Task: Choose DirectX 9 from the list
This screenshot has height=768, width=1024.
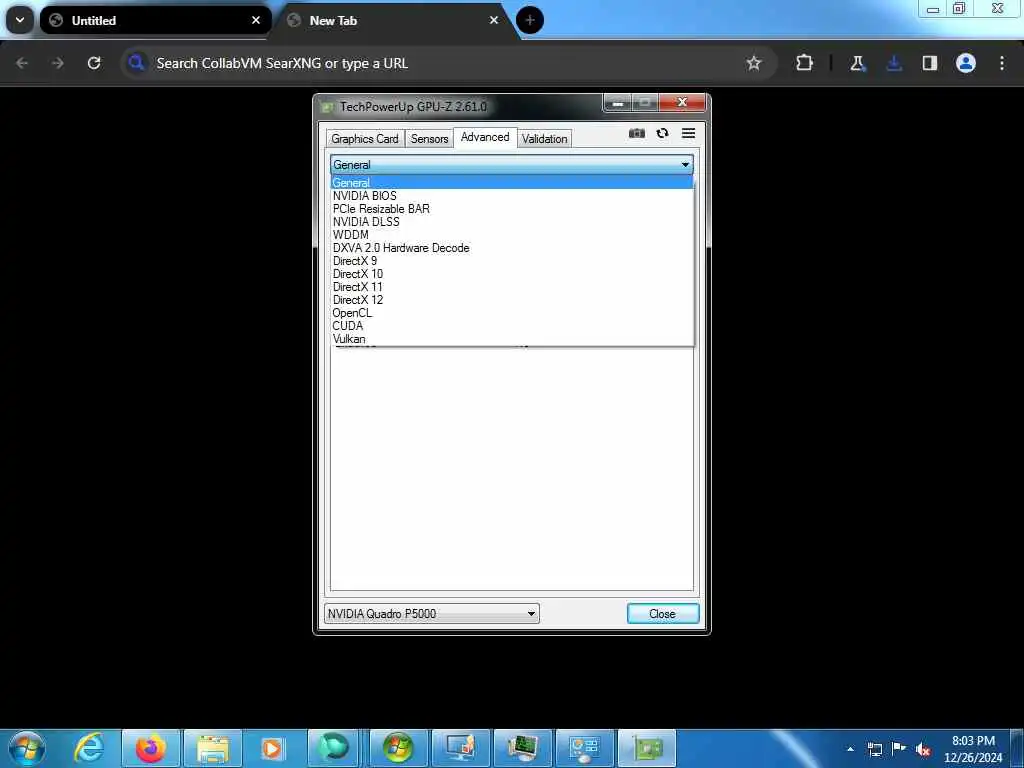Action: pyautogui.click(x=512, y=261)
